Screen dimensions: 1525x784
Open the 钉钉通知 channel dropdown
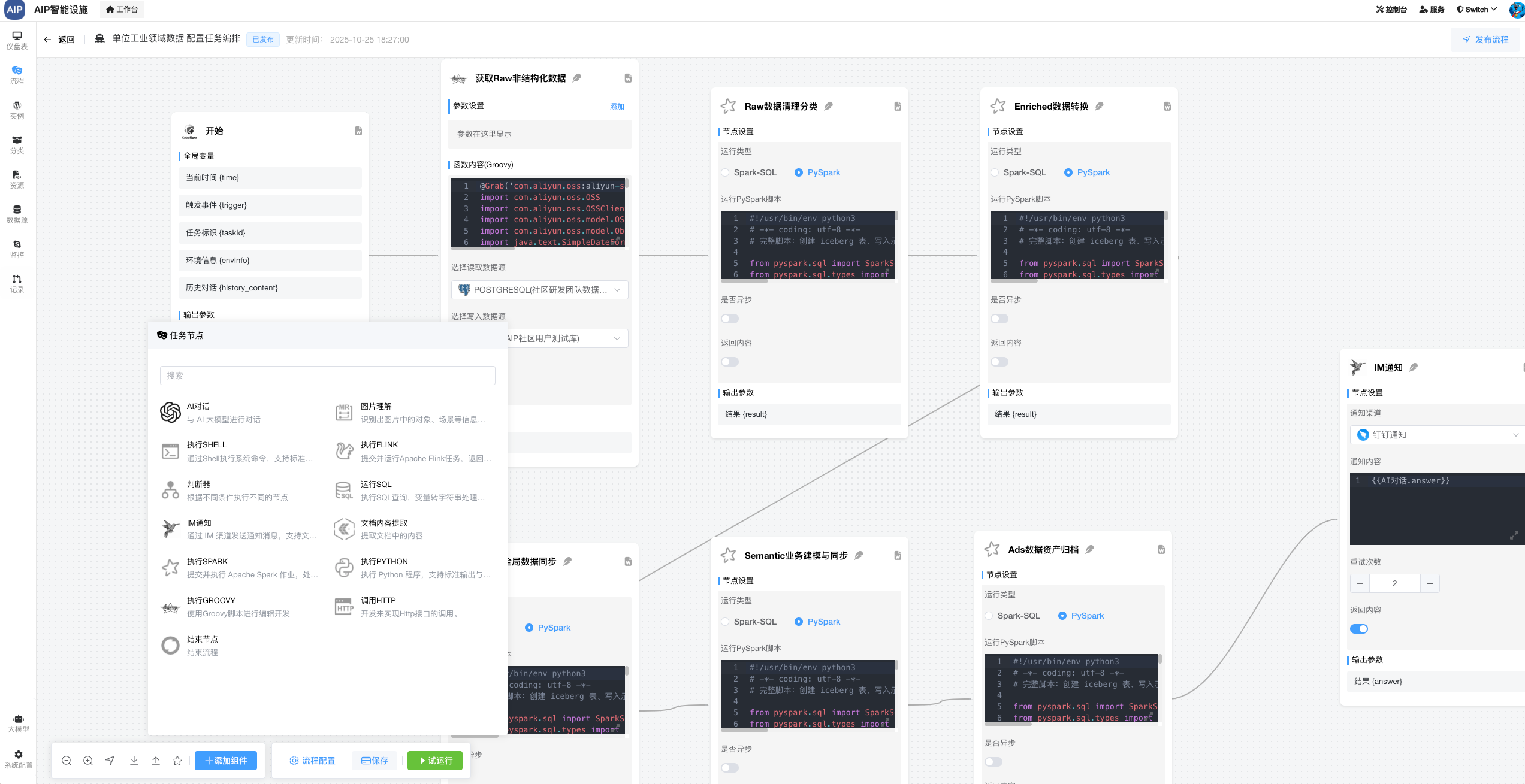(1437, 435)
